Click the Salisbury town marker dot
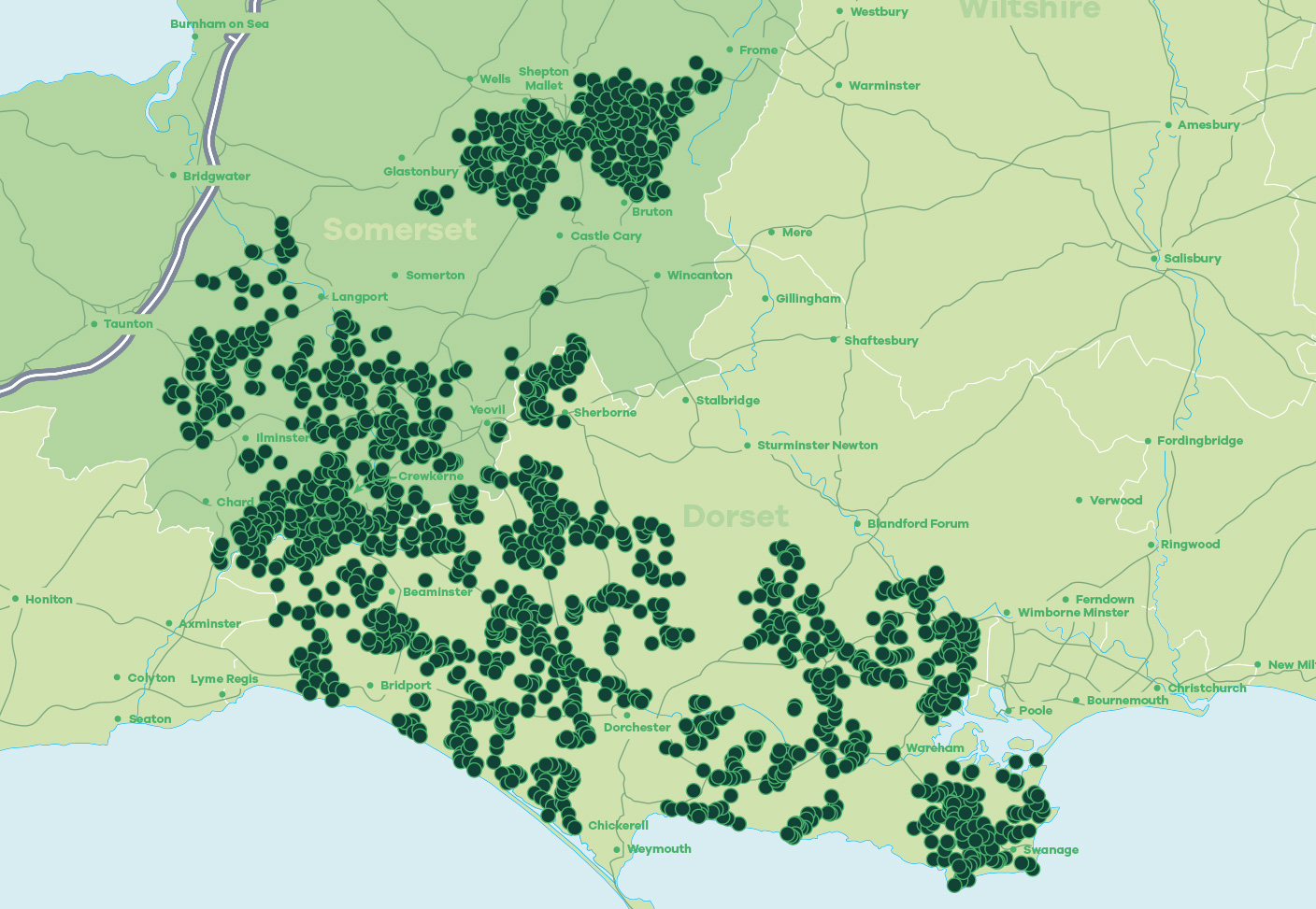1316x909 pixels. [x=1155, y=259]
